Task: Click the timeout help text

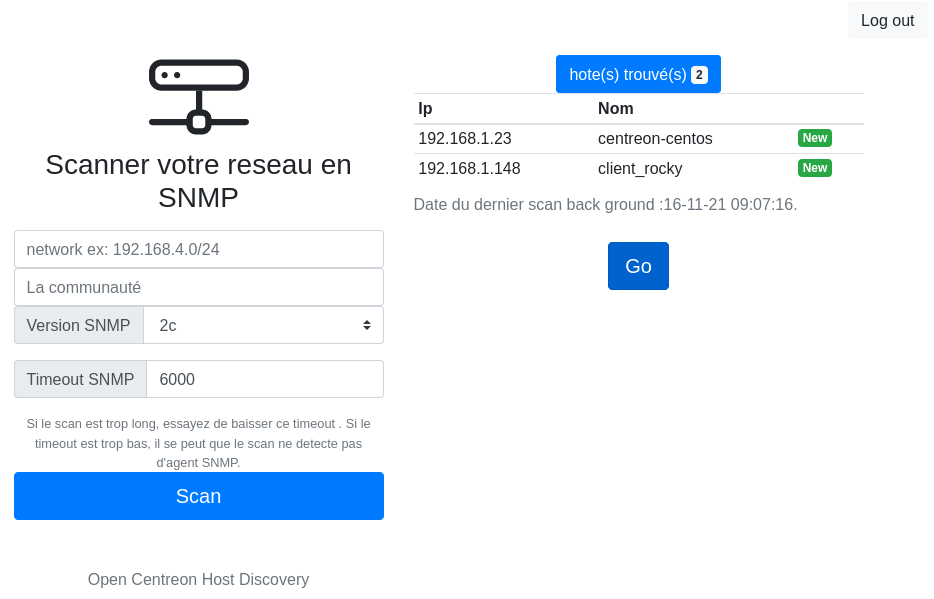Action: click(198, 443)
